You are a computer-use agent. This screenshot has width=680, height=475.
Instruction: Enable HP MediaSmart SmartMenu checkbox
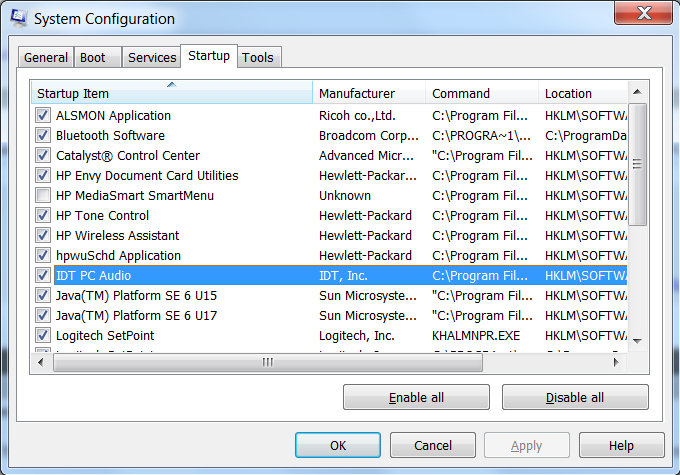coord(43,195)
